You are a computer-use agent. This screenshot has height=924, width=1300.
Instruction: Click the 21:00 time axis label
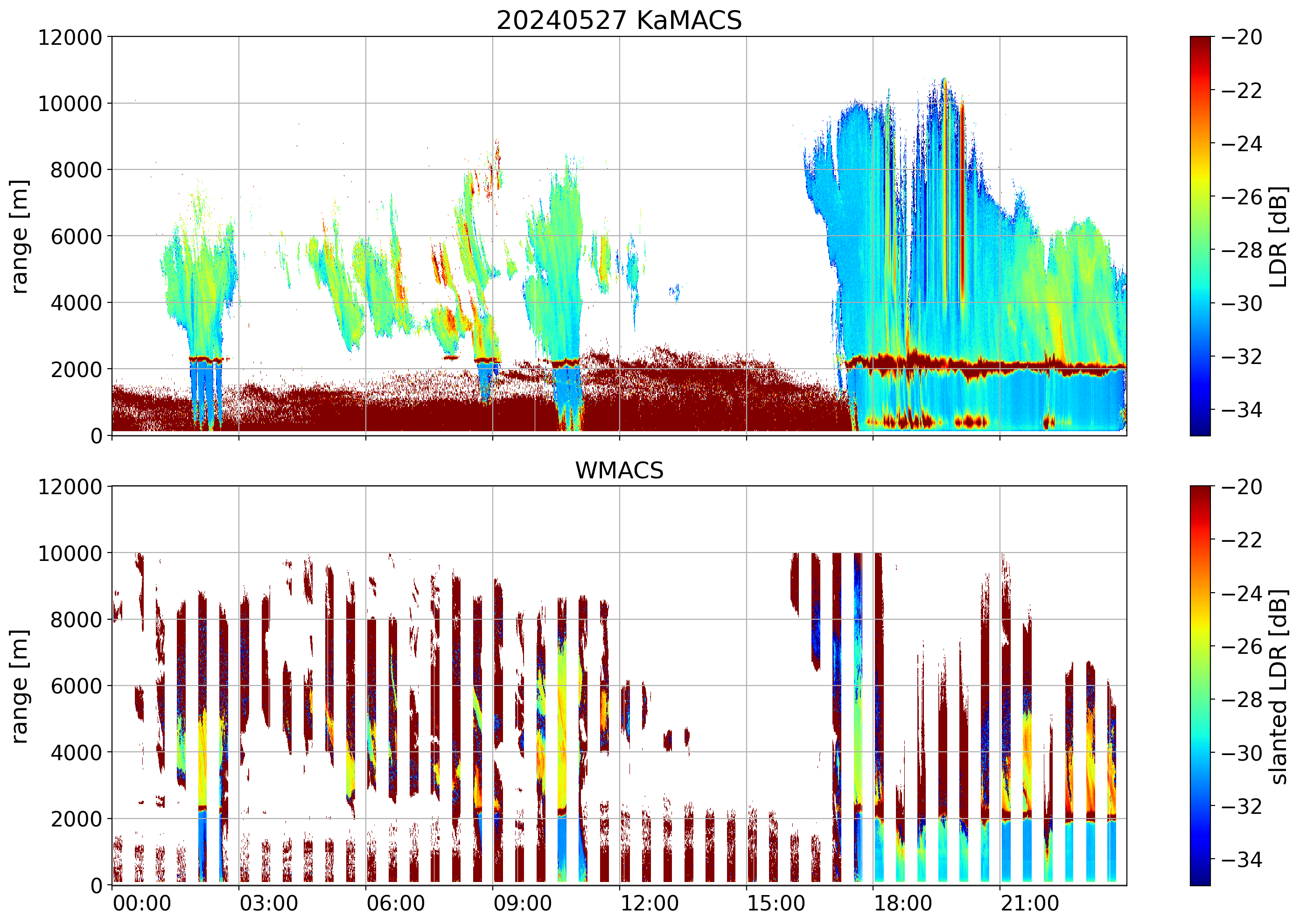(1030, 903)
